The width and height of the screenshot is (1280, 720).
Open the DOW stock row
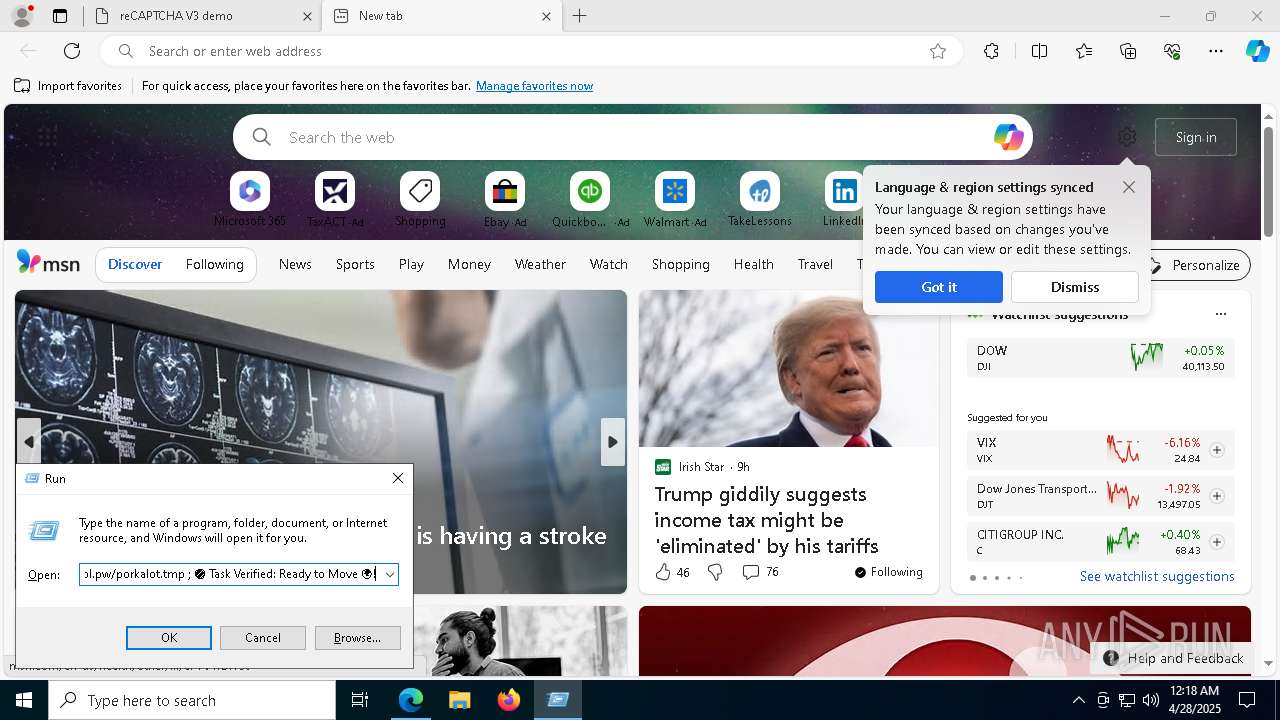click(x=1100, y=358)
